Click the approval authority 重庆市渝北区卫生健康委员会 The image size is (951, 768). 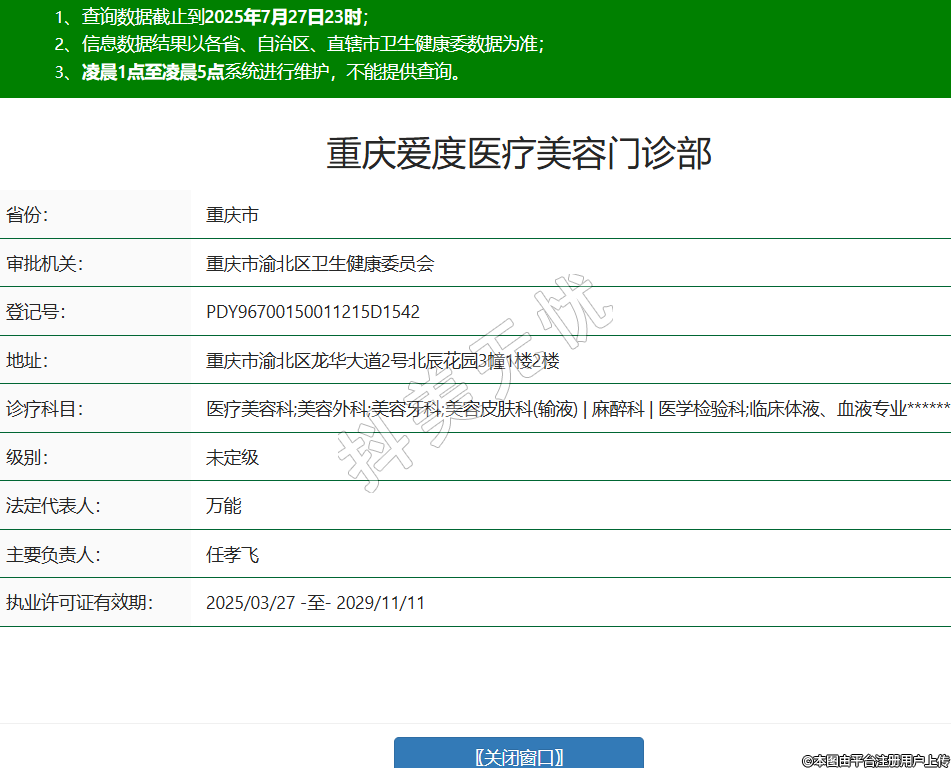[x=320, y=264]
